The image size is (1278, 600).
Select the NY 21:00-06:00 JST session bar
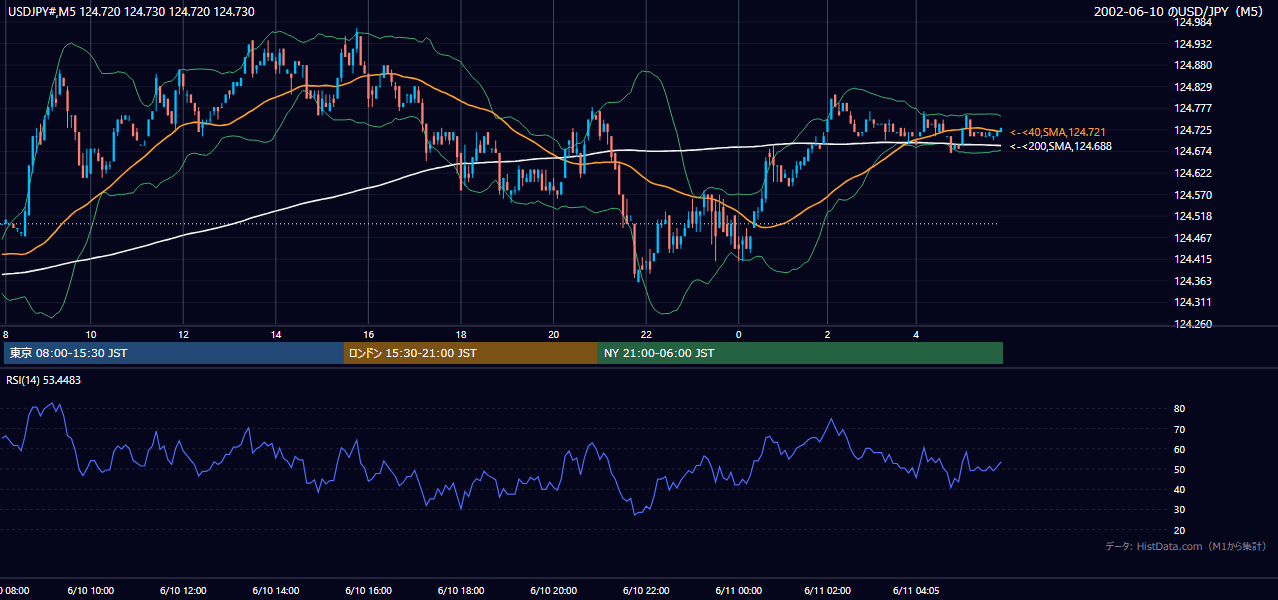pos(800,353)
